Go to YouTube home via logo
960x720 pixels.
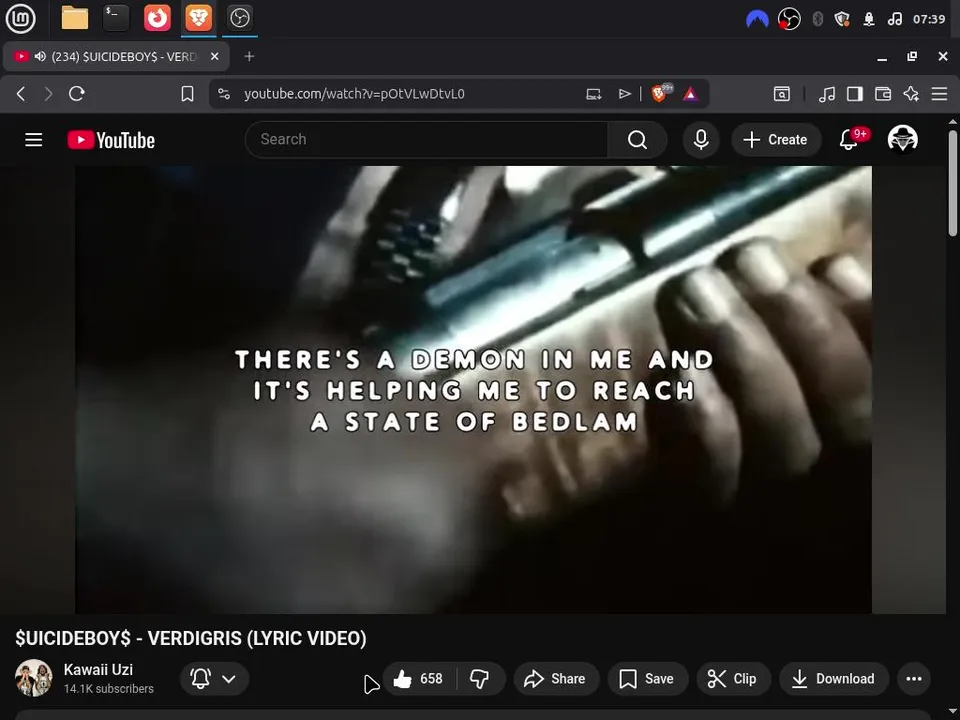click(111, 140)
